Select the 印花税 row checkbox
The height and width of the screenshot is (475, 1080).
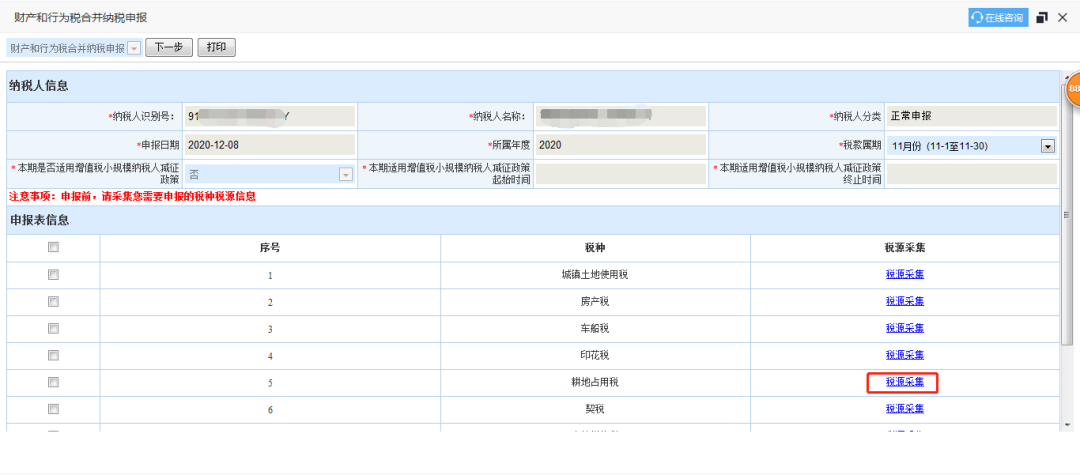(x=53, y=355)
